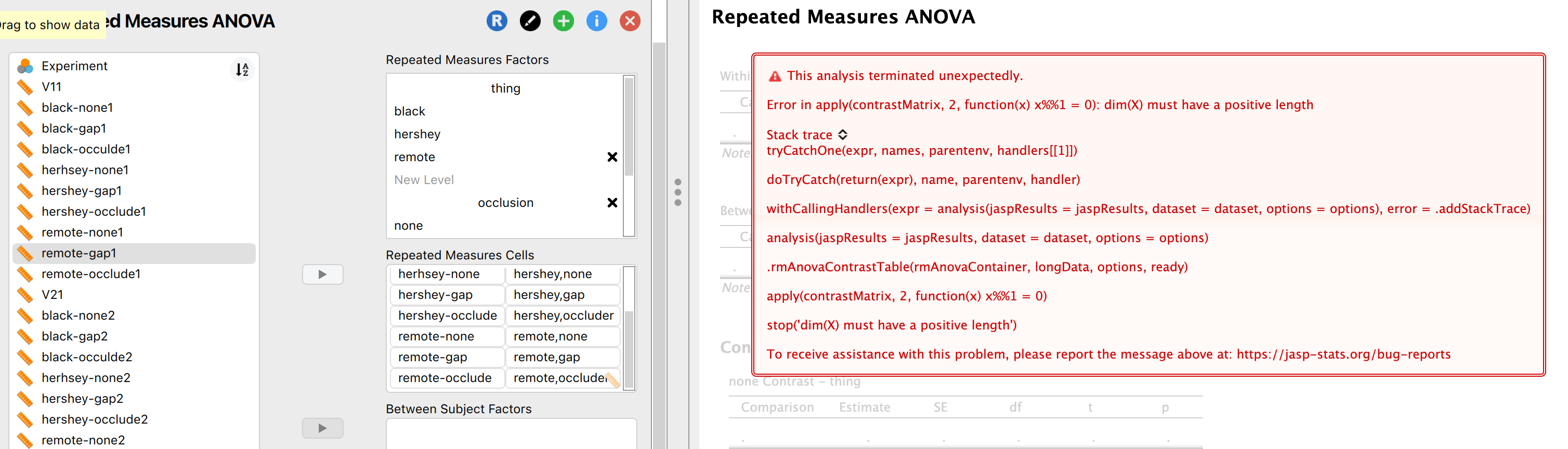Click arrow to move remote-gap1 into cells
The width and height of the screenshot is (1568, 449).
323,274
